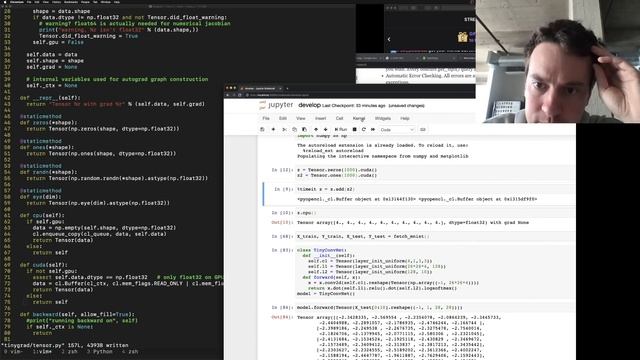Click the gift icon in the background window
640x360 pixels.
pyautogui.click(x=462, y=37)
